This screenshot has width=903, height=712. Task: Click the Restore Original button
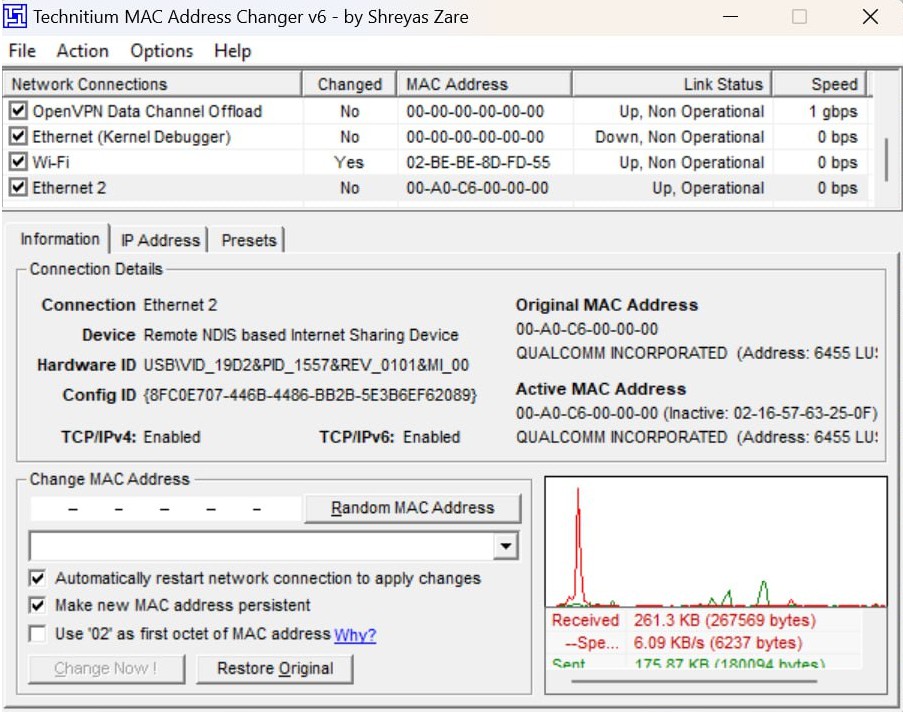point(275,668)
